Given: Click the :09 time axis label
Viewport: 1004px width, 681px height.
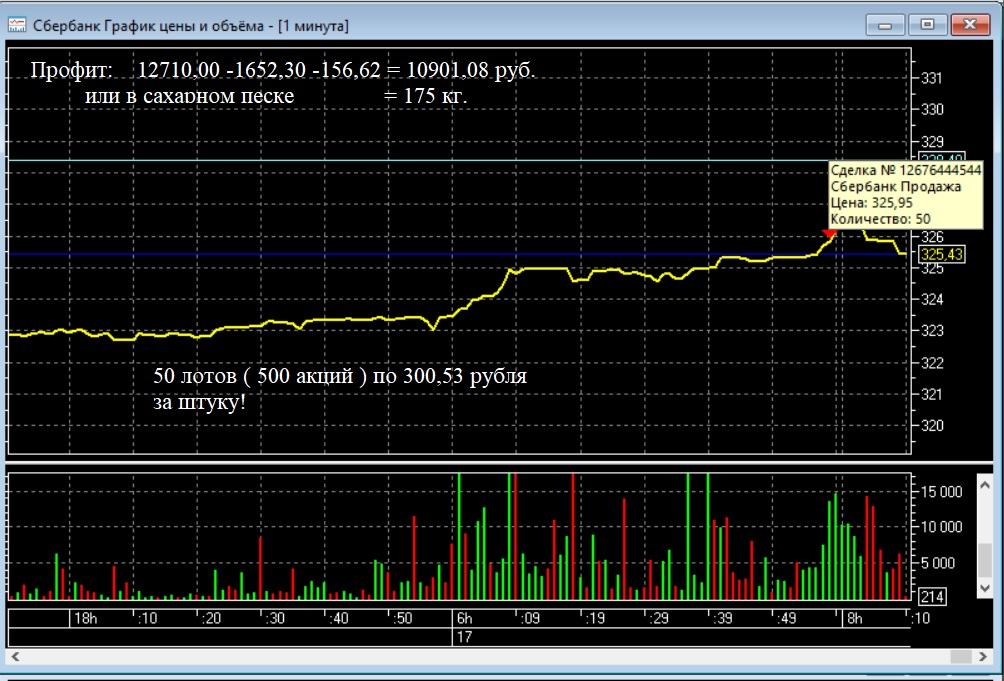Looking at the screenshot, I should (x=530, y=619).
